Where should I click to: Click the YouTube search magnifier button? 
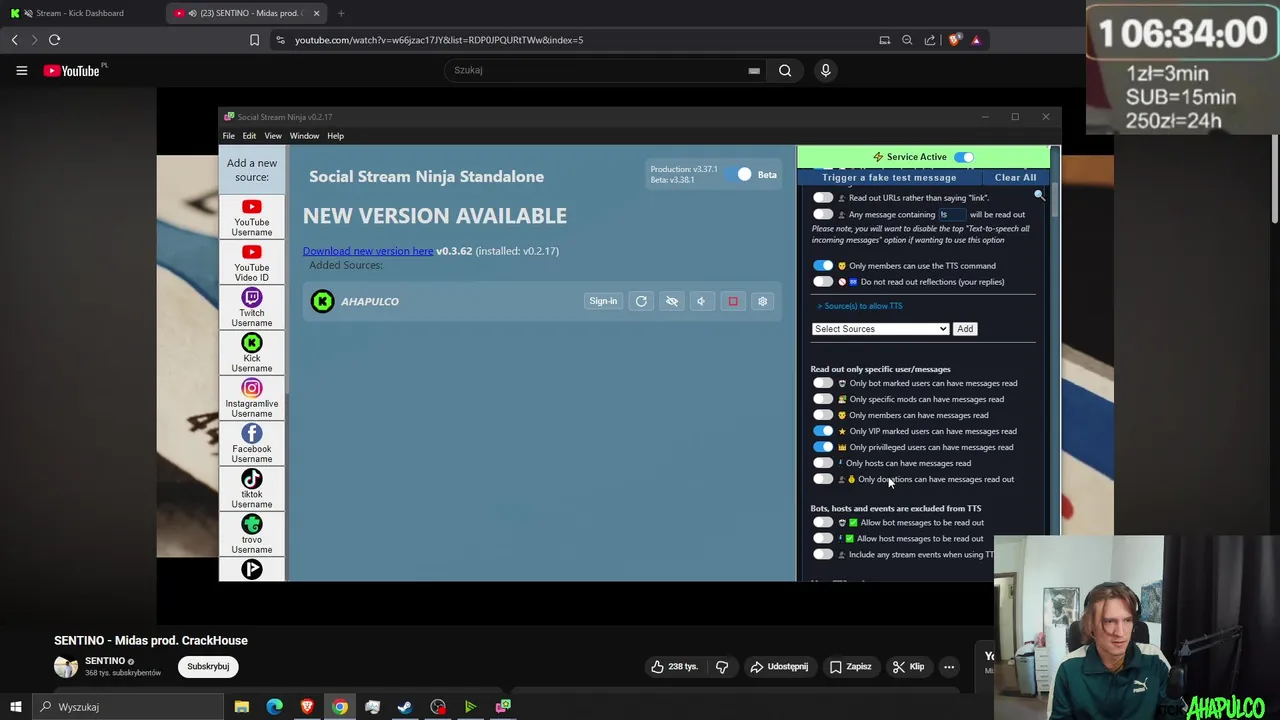coord(785,70)
